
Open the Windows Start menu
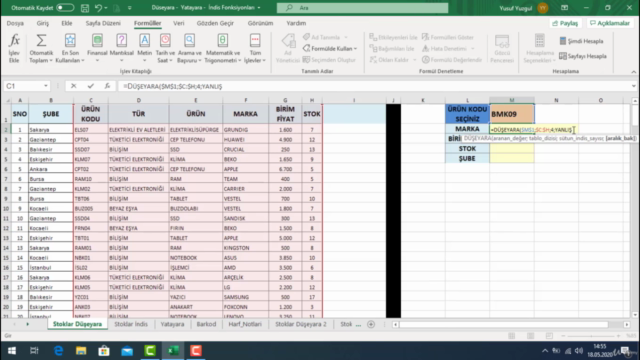12,351
